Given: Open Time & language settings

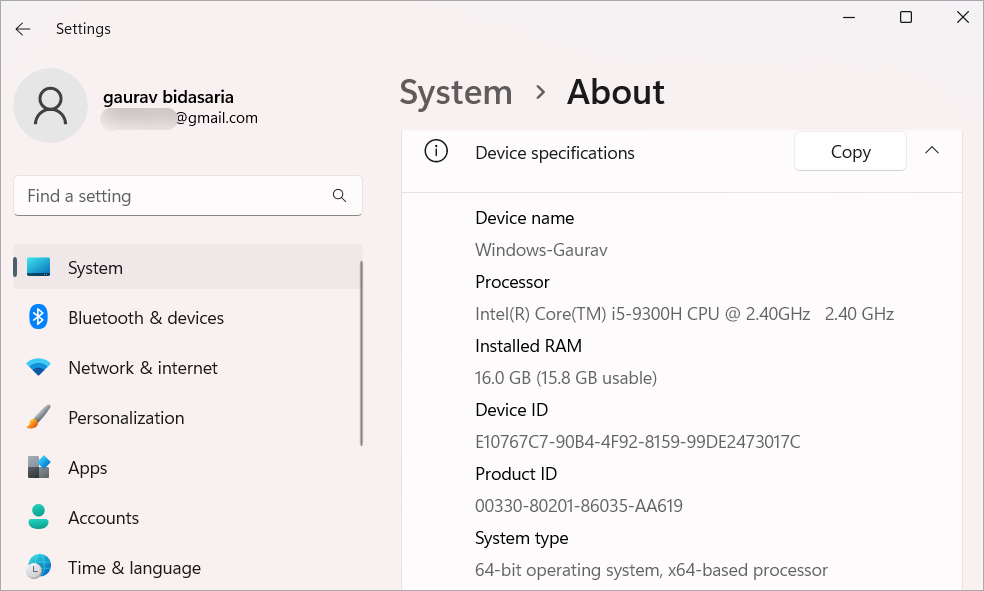Looking at the screenshot, I should tap(188, 568).
